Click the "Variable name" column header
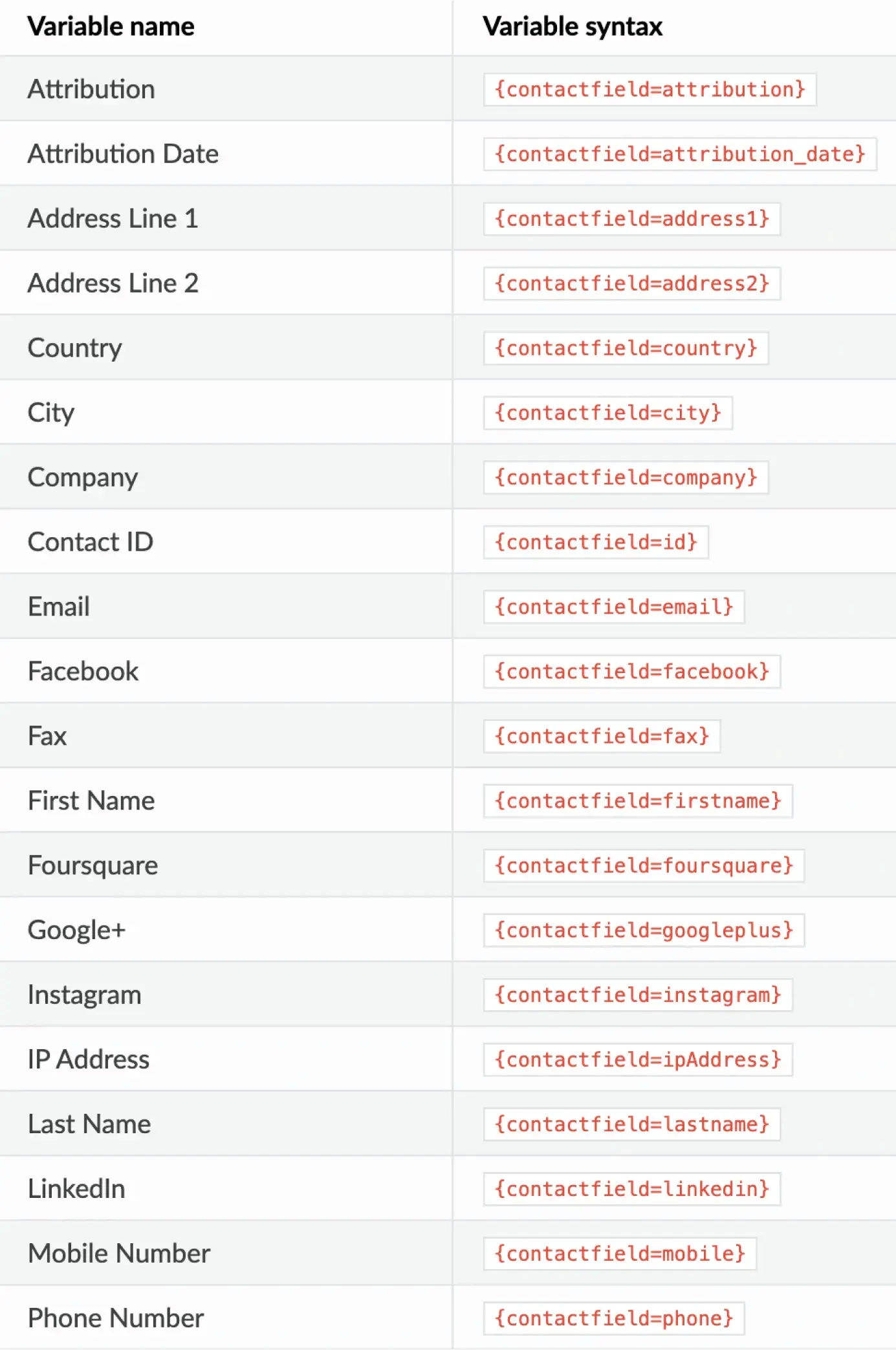Screen dimensions: 896x1350 [x=111, y=27]
